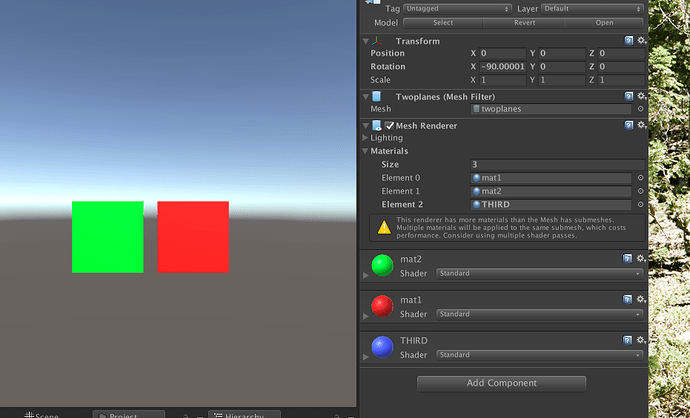Screen dimensions: 690x418
Task: Click the Model Revert button
Action: point(525,23)
